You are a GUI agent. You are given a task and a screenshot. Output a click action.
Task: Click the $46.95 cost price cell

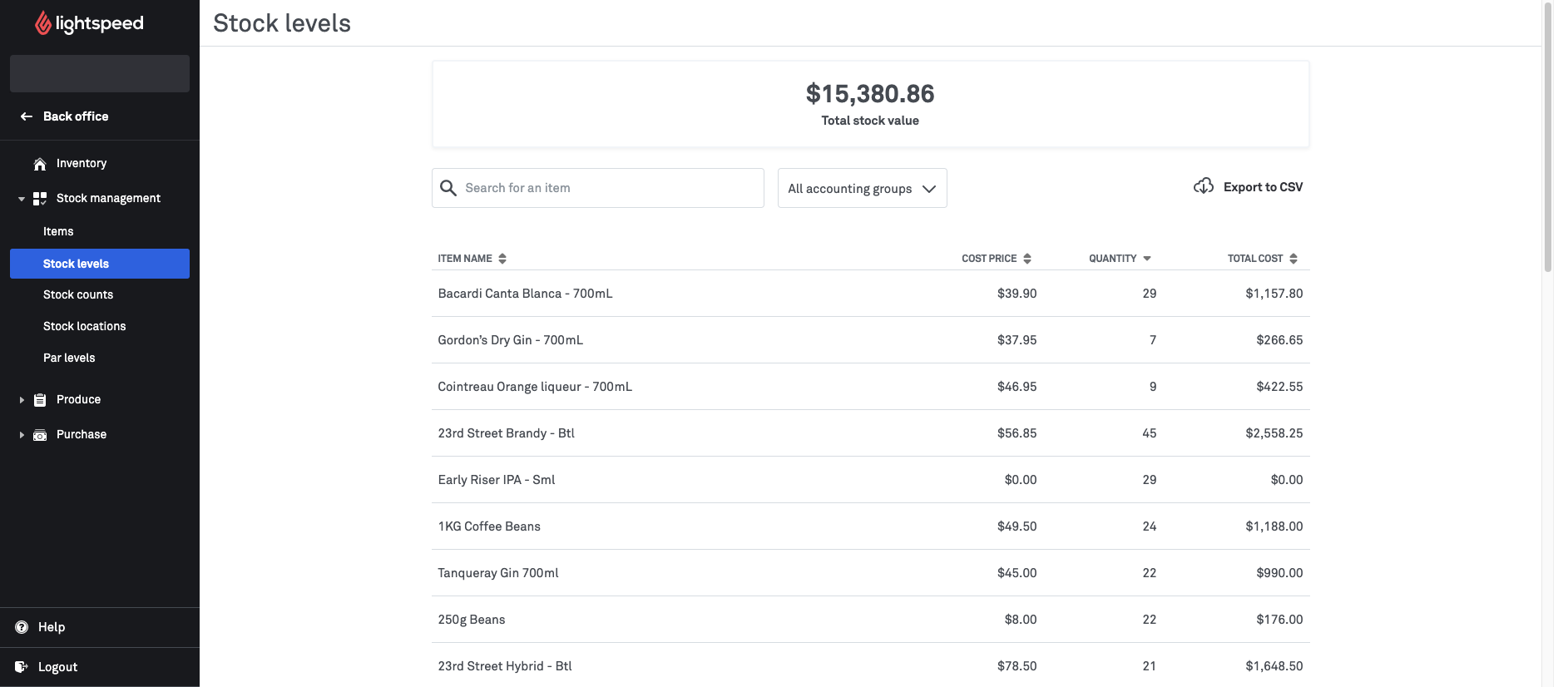click(x=1016, y=387)
